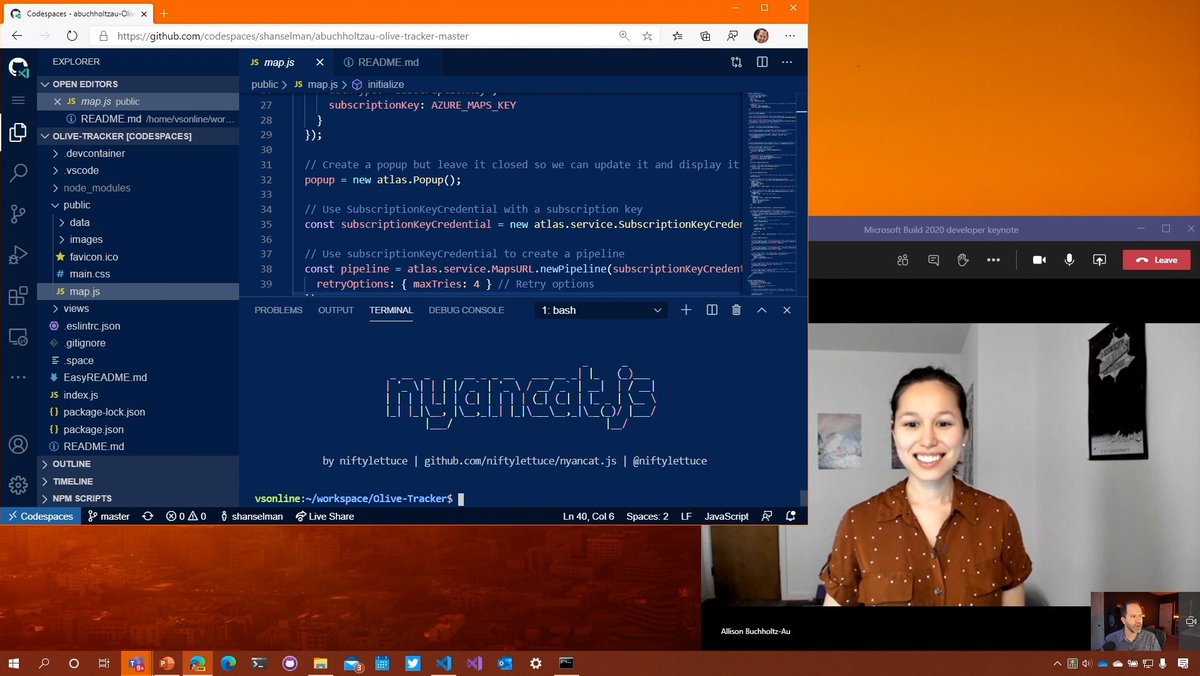Leave the Teams meeting

[x=1156, y=259]
